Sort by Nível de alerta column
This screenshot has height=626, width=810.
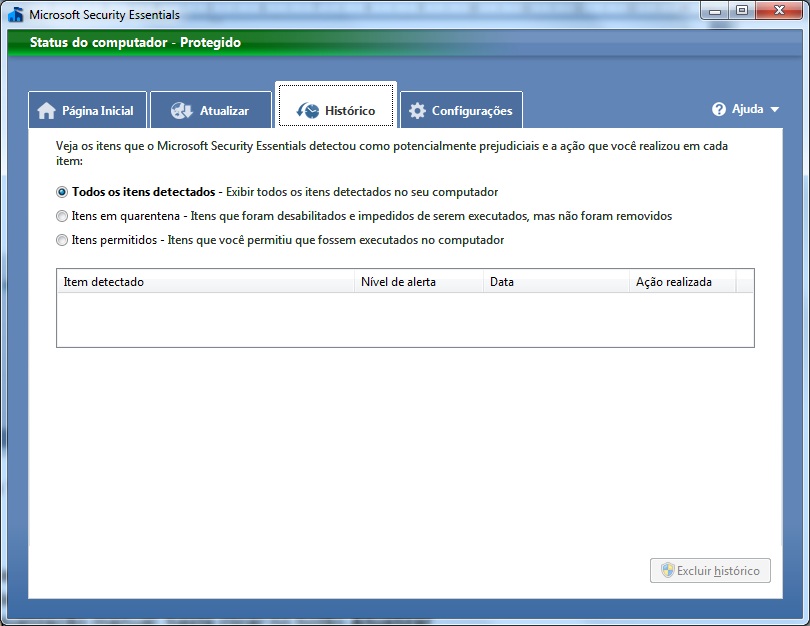pyautogui.click(x=419, y=281)
